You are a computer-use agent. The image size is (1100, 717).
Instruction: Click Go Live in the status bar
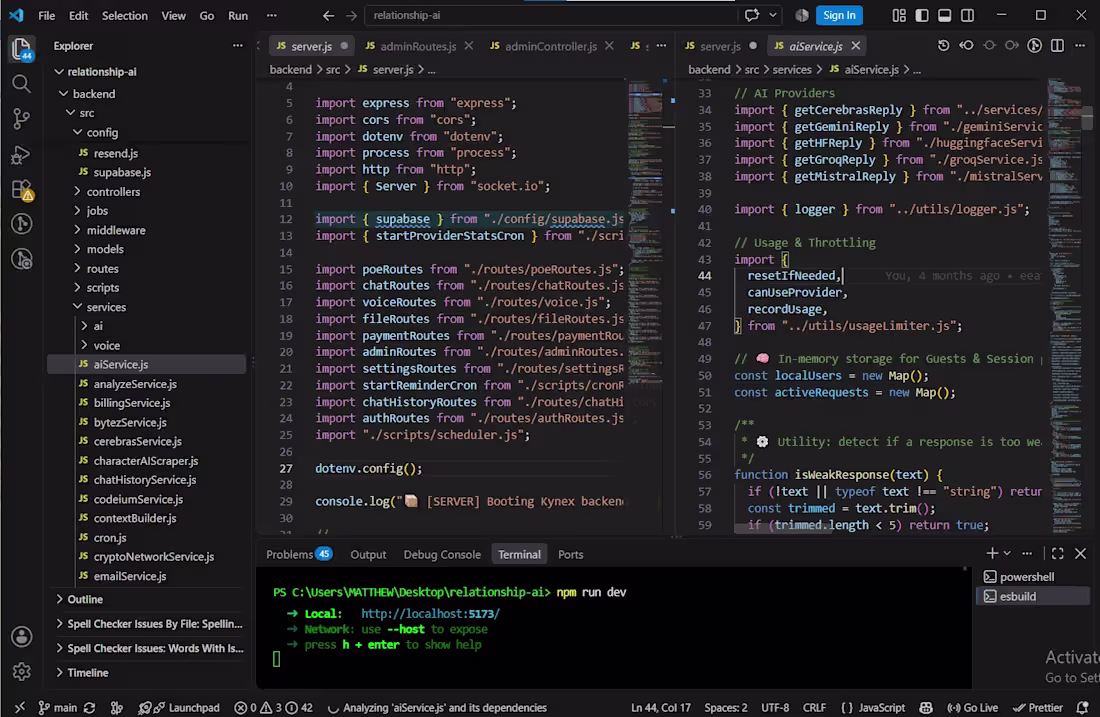tap(972, 707)
